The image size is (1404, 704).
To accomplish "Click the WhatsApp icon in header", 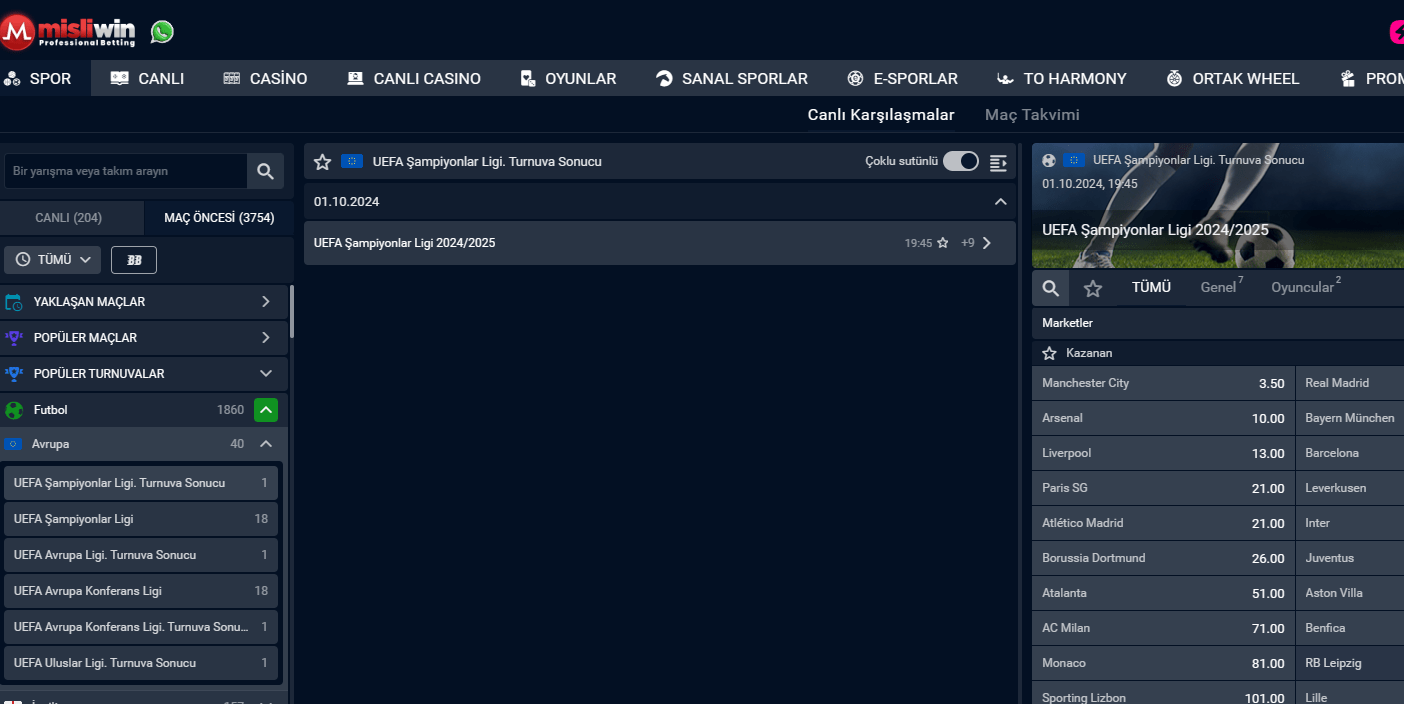I will [x=162, y=32].
